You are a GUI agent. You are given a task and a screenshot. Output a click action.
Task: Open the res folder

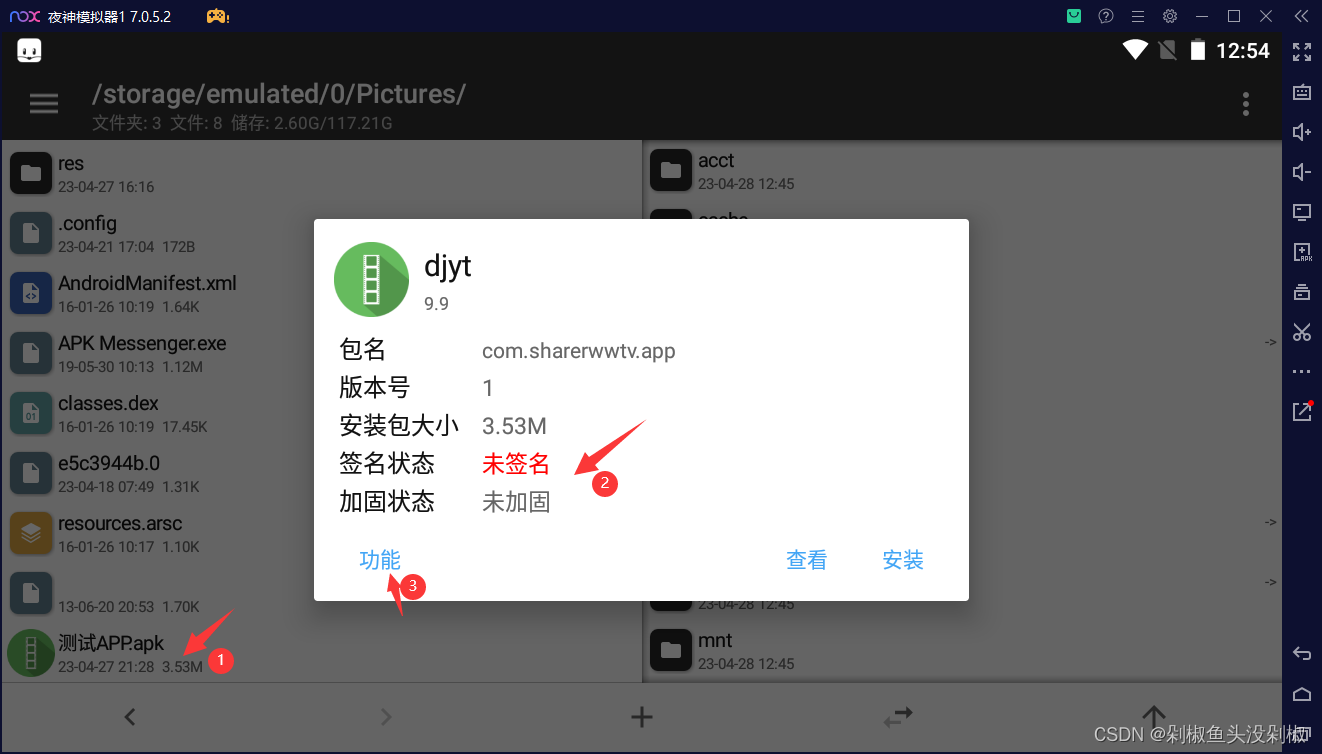coord(321,173)
